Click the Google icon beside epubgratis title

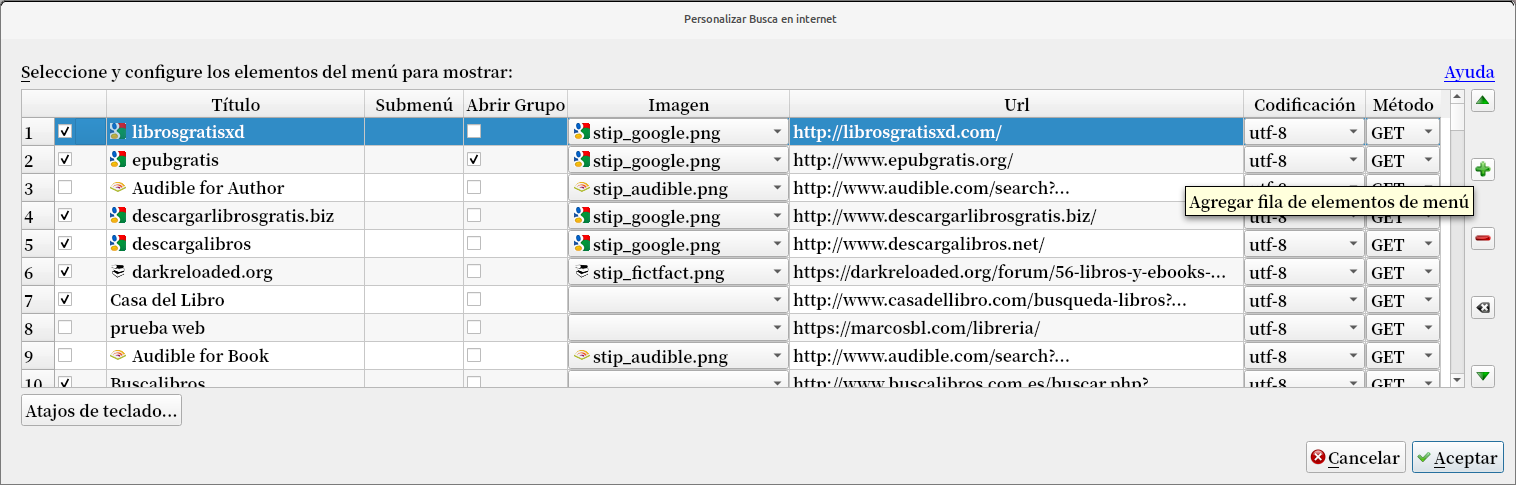[118, 160]
